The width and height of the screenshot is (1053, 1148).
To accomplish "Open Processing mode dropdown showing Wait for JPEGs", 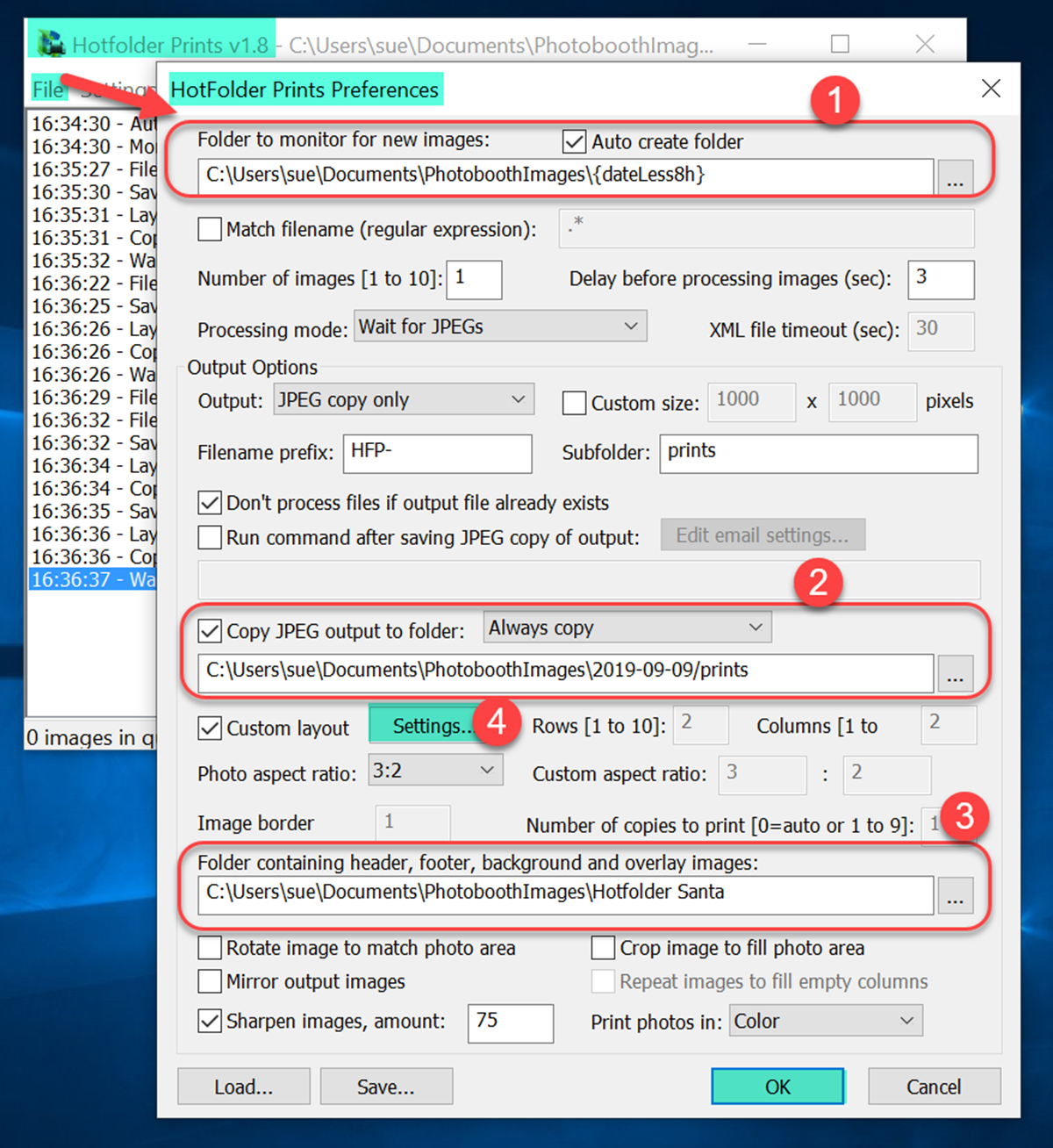I will point(500,326).
